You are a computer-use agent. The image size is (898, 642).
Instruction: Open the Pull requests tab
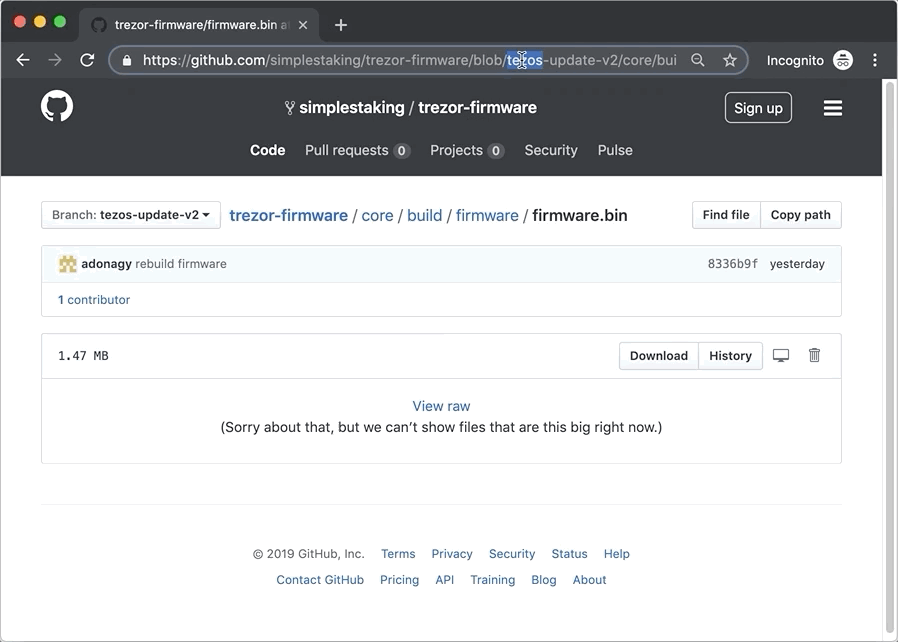pos(357,150)
